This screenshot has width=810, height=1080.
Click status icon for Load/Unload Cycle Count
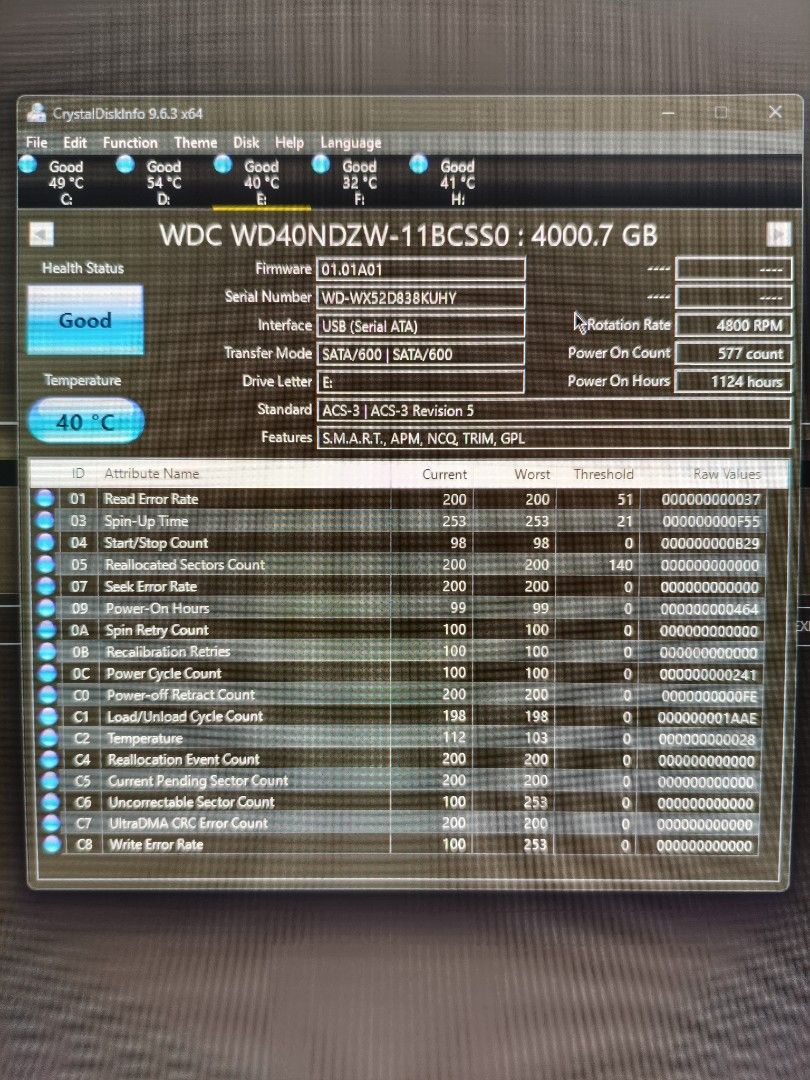(x=48, y=716)
